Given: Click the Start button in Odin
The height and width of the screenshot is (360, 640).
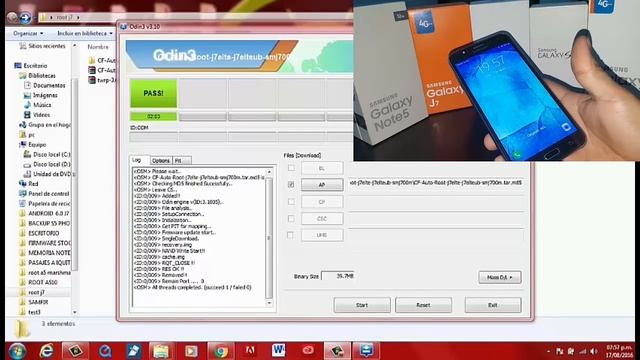Looking at the screenshot, I should pyautogui.click(x=362, y=305).
